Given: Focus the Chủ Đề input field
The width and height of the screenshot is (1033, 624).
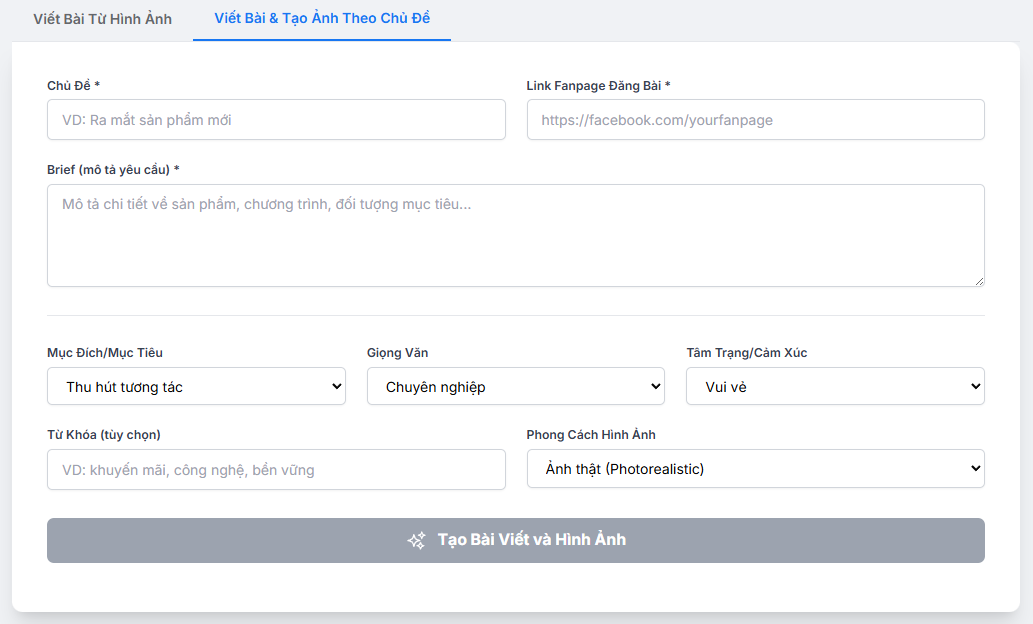Looking at the screenshot, I should 276,119.
